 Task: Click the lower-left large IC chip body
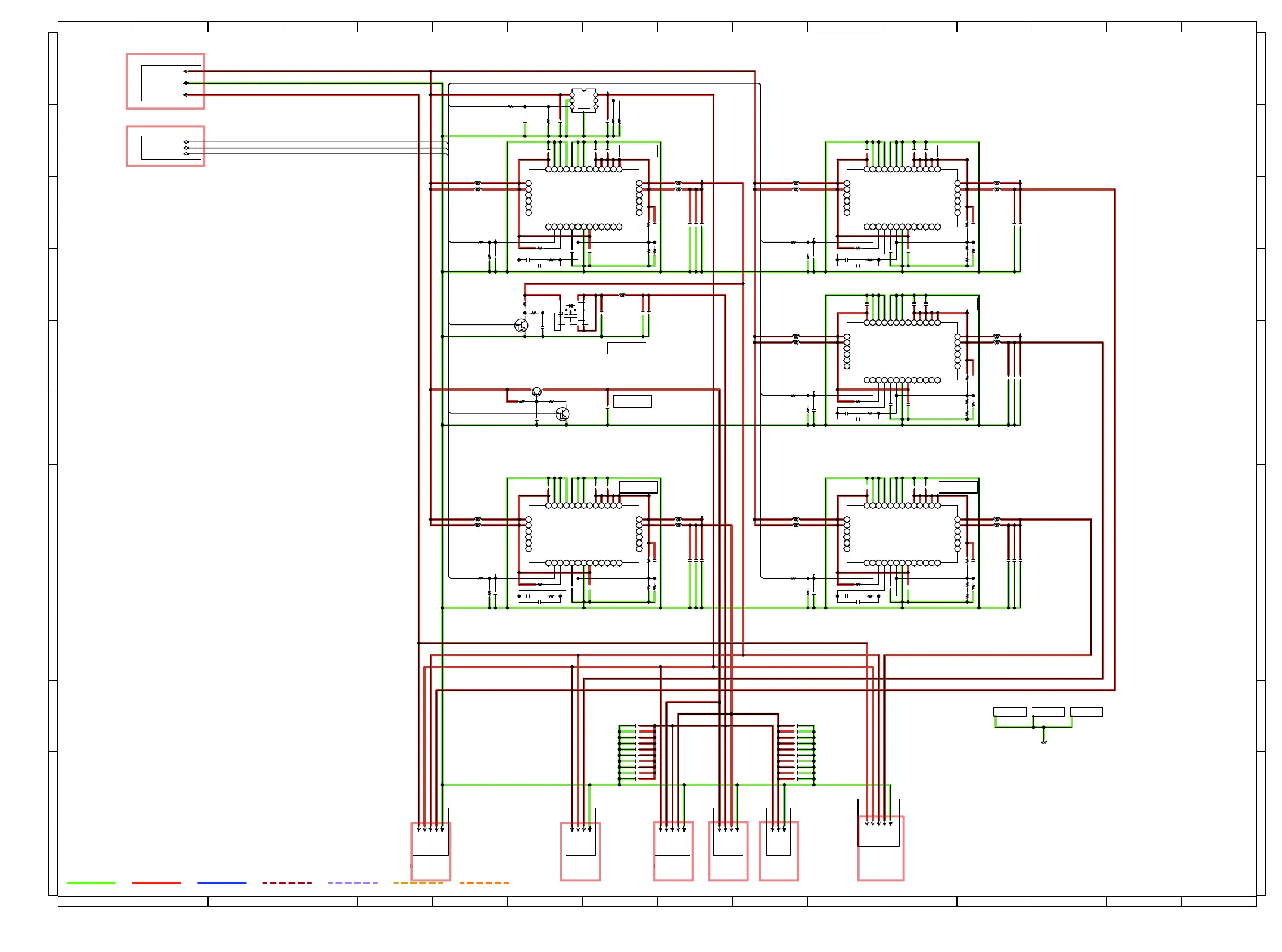583,534
